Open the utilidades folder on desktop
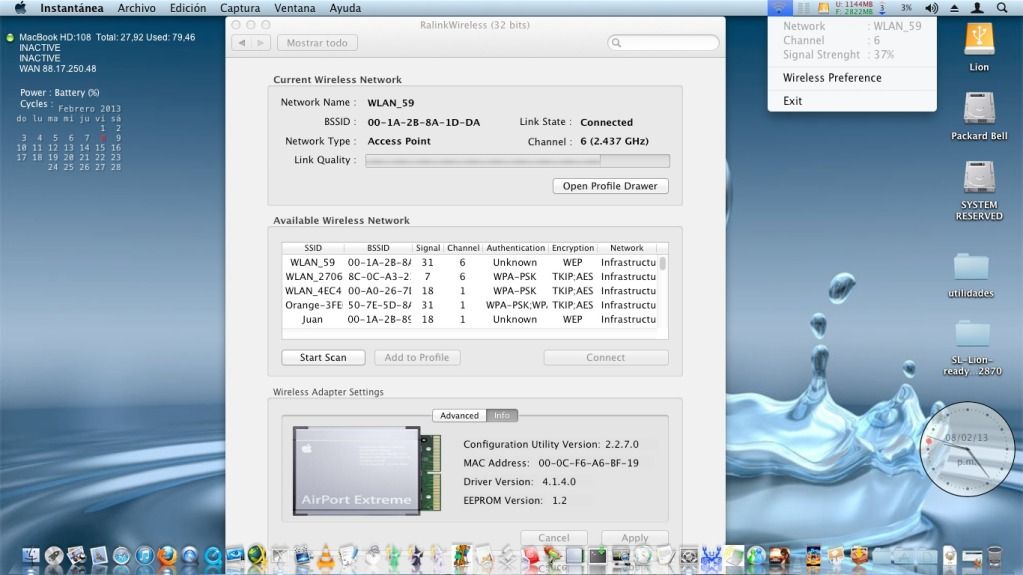Screen dimensions: 1023x575 pos(970,268)
